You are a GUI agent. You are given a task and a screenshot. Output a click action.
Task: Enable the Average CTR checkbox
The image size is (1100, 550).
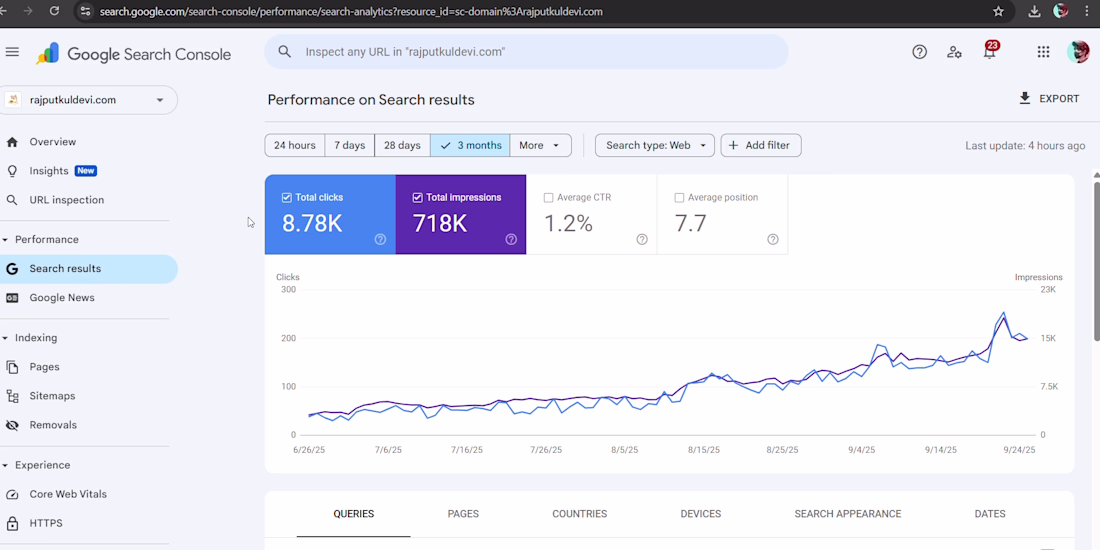pyautogui.click(x=549, y=198)
